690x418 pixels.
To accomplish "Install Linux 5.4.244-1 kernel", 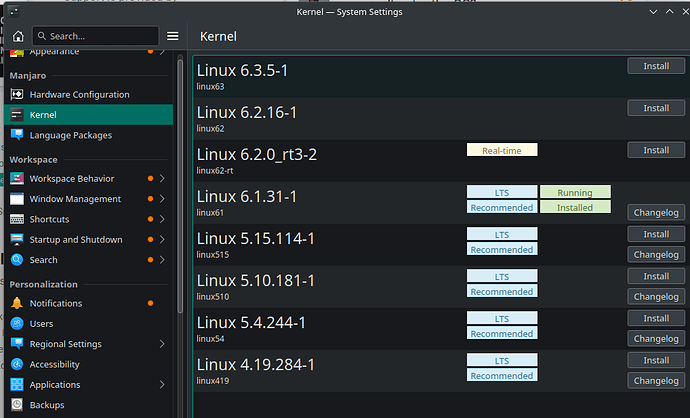I will click(x=656, y=318).
